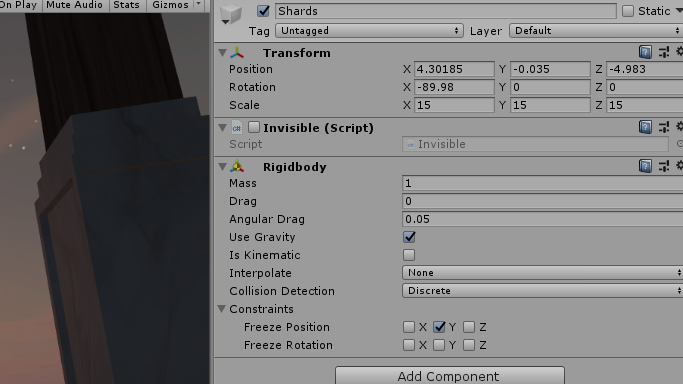The height and width of the screenshot is (384, 683).
Task: Disable the Use Gravity checkbox
Action: pos(409,237)
